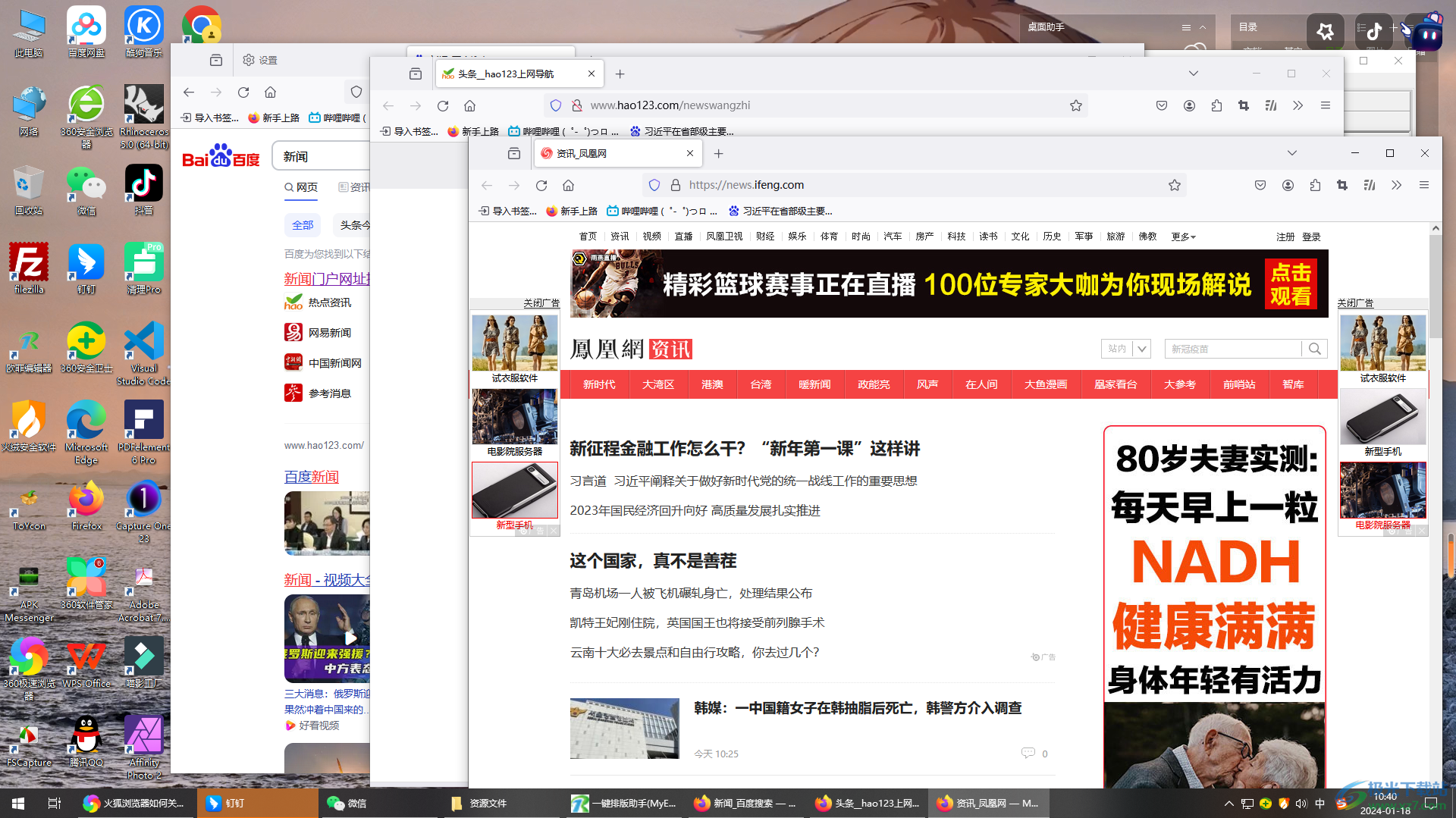Click the news.ifeng.com address bar

pyautogui.click(x=914, y=186)
